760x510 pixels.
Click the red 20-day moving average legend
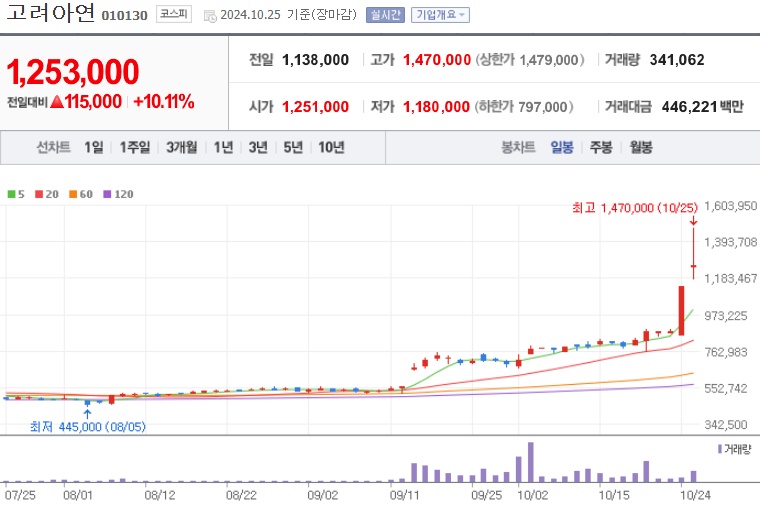47,194
